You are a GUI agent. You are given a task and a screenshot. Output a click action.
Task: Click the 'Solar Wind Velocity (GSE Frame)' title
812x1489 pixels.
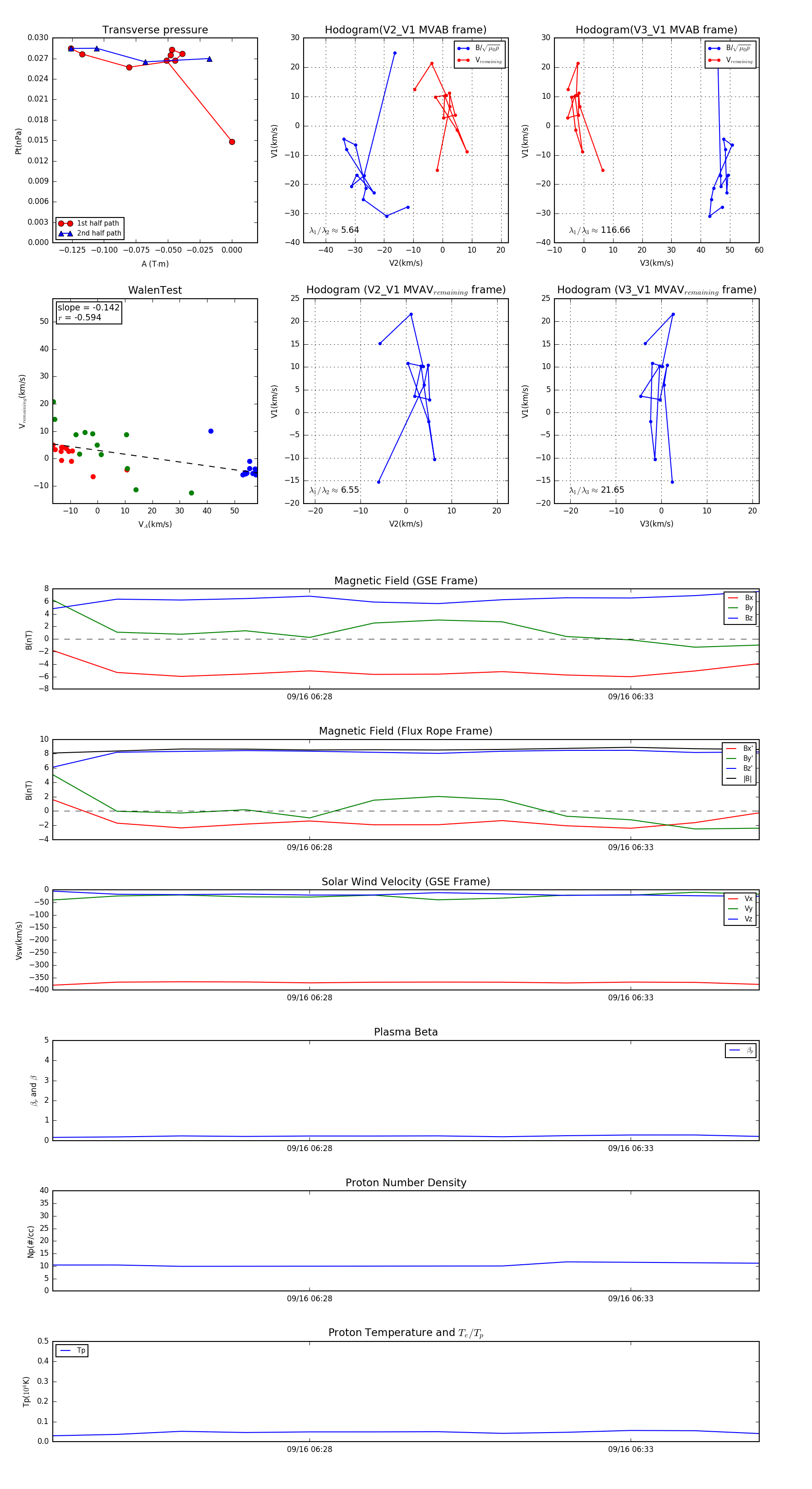pos(406,882)
